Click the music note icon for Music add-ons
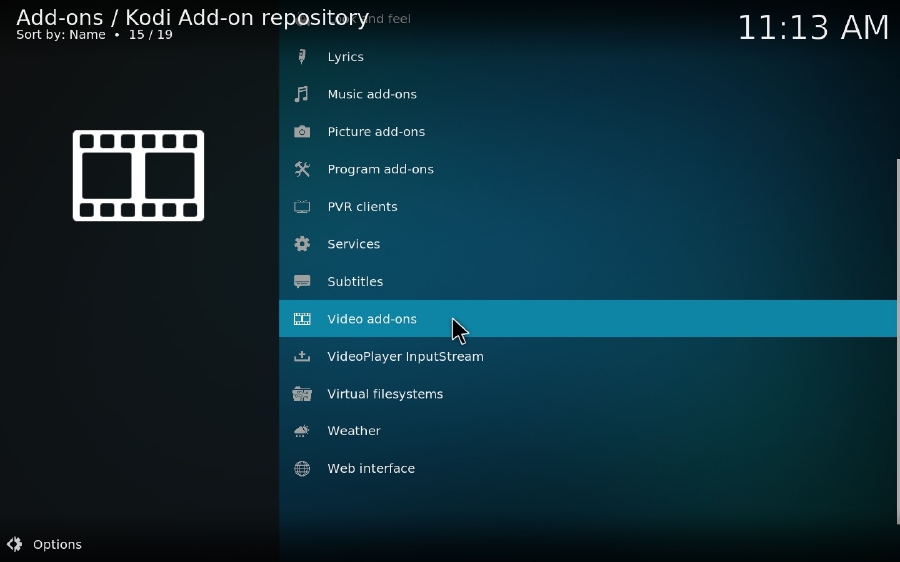The image size is (900, 562). [302, 94]
